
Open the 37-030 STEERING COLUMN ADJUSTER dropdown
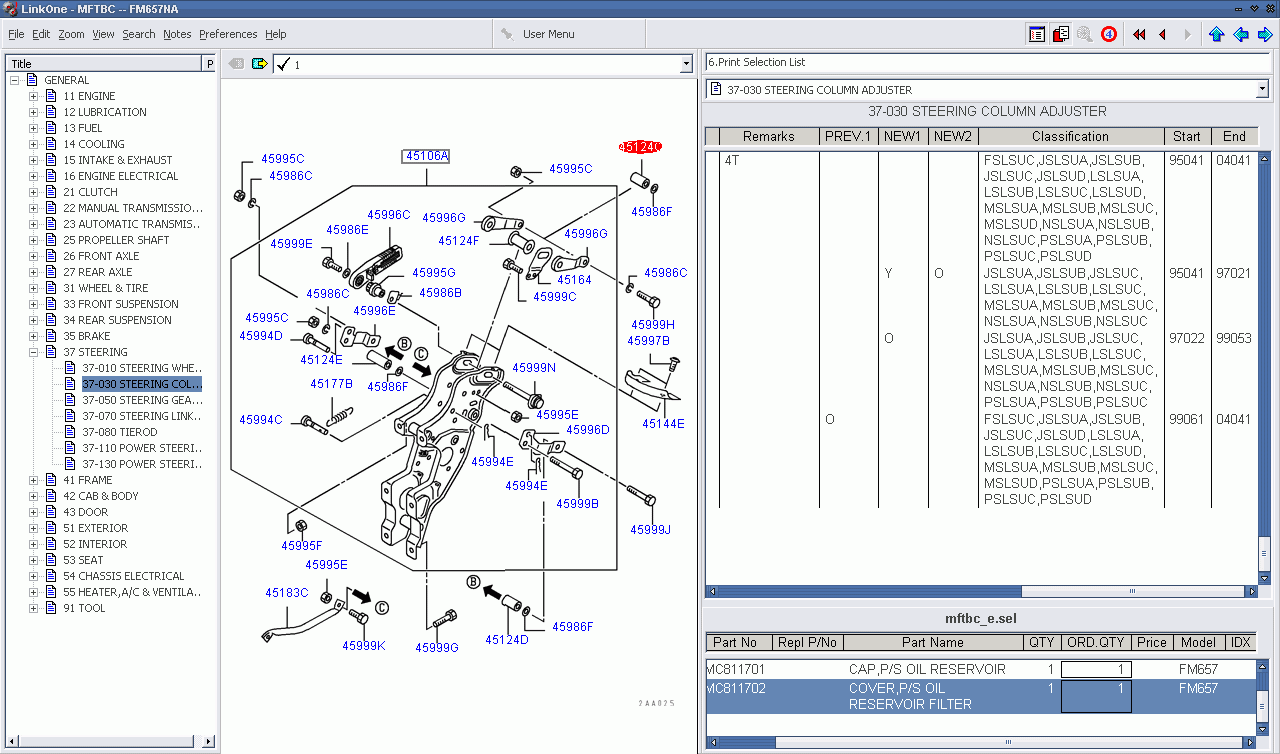coord(1261,90)
